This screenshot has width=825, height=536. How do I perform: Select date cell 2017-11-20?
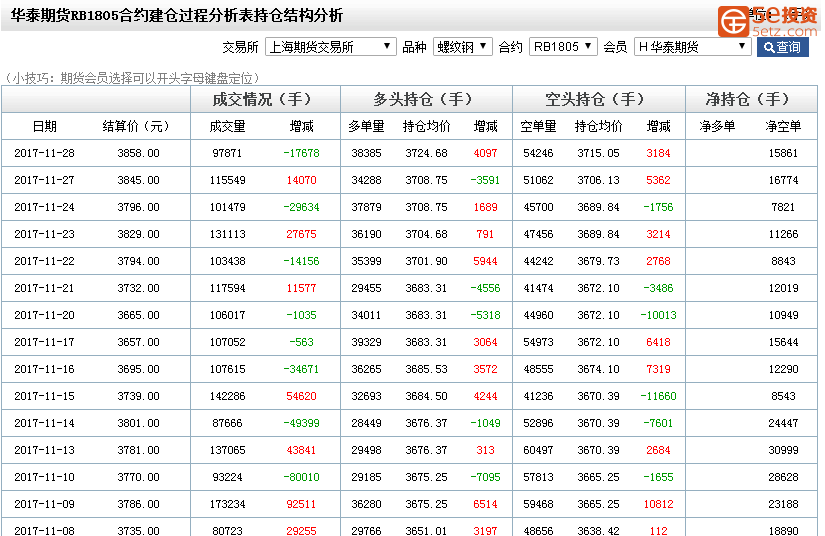[45, 315]
